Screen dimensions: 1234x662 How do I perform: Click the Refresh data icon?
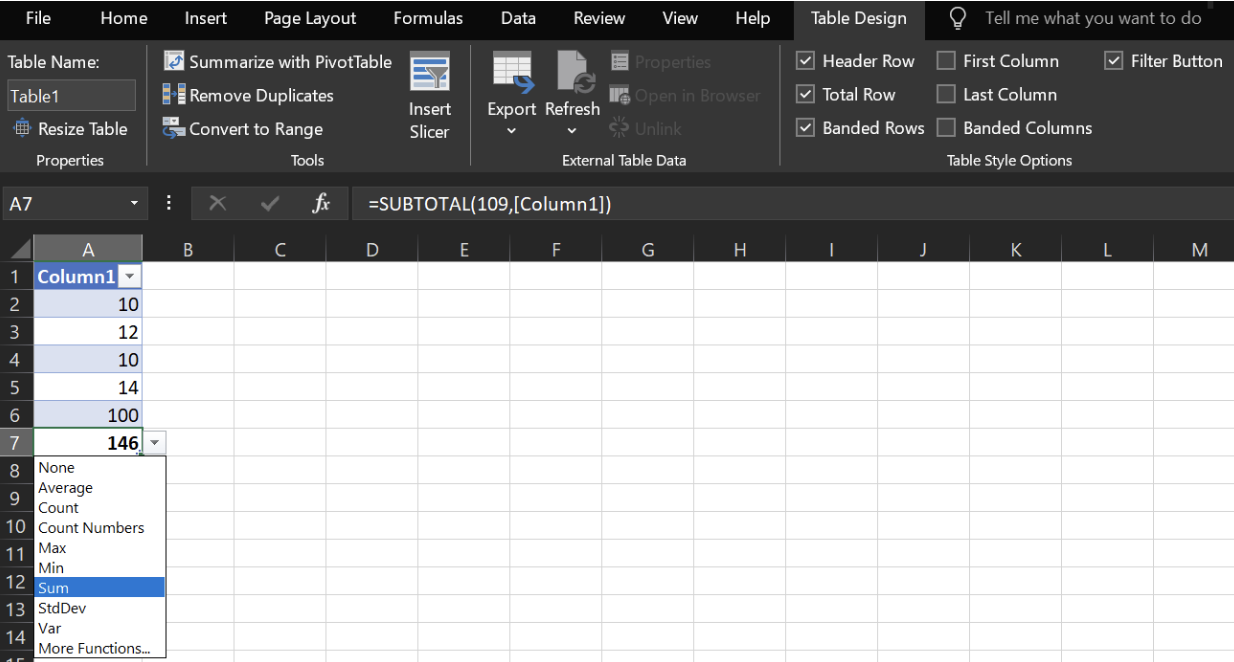[576, 72]
